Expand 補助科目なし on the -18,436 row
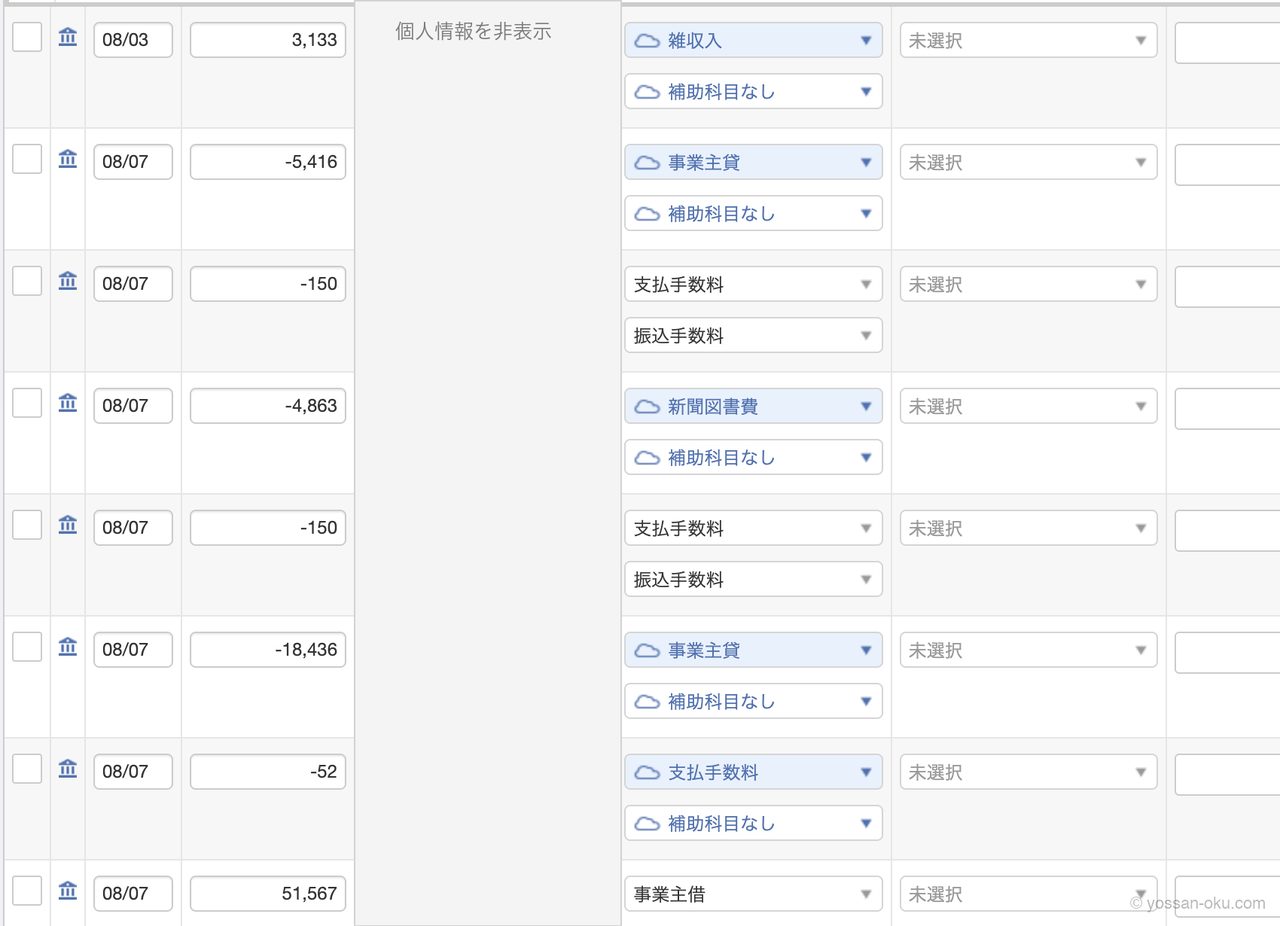 tap(754, 702)
